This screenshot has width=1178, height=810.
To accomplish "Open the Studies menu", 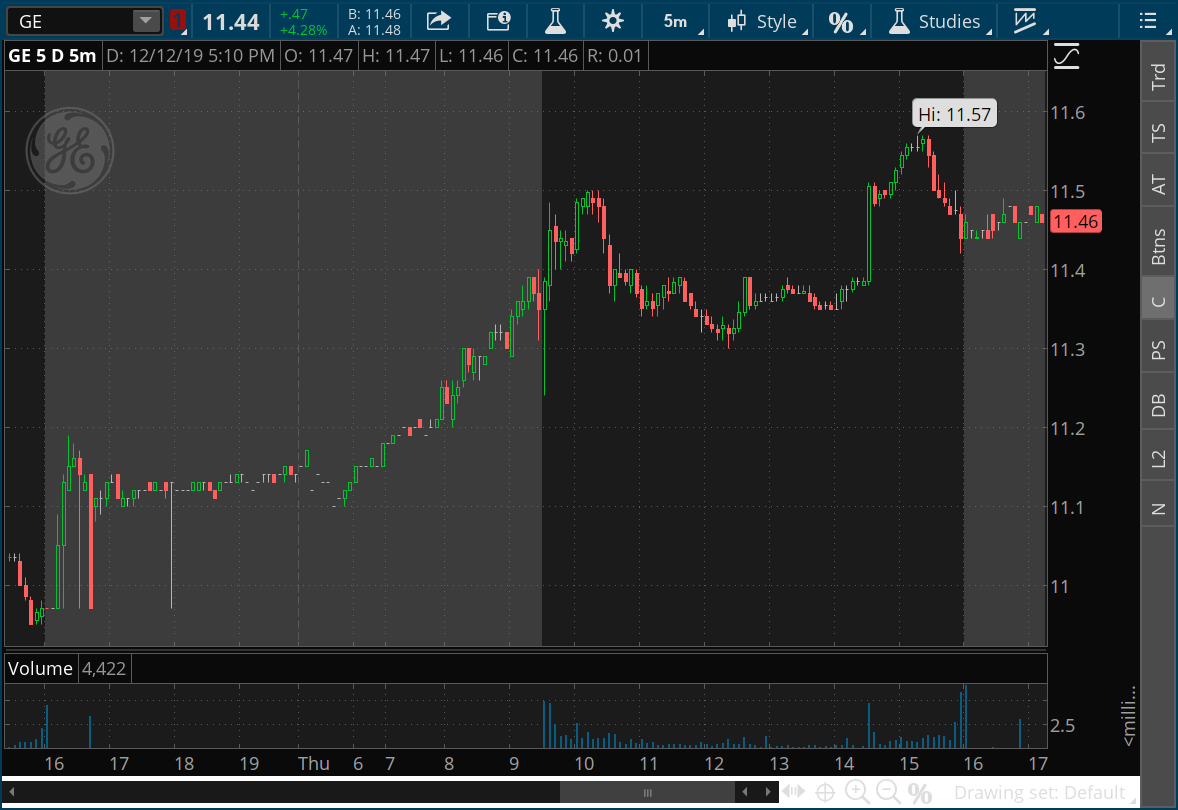I will point(938,21).
